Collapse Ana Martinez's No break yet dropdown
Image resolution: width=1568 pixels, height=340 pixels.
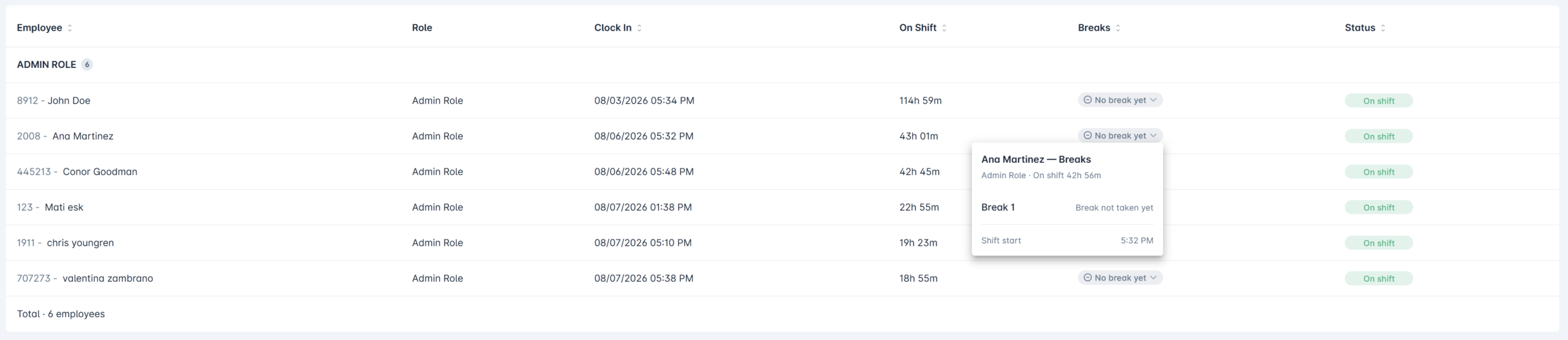click(1120, 135)
